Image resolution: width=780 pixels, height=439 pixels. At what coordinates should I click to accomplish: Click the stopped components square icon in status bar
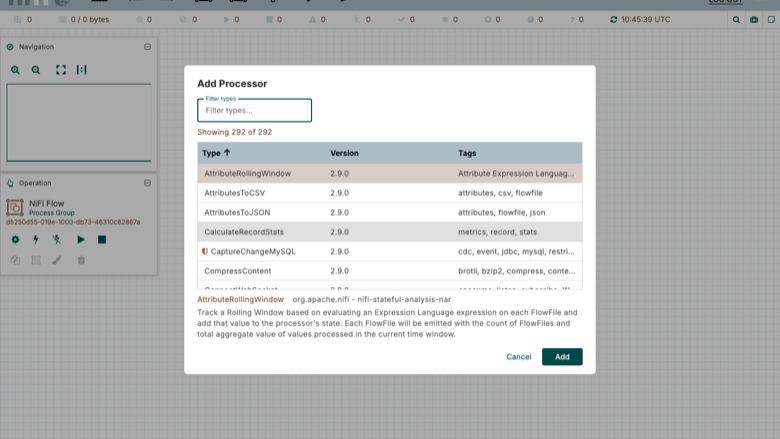pyautogui.click(x=269, y=19)
